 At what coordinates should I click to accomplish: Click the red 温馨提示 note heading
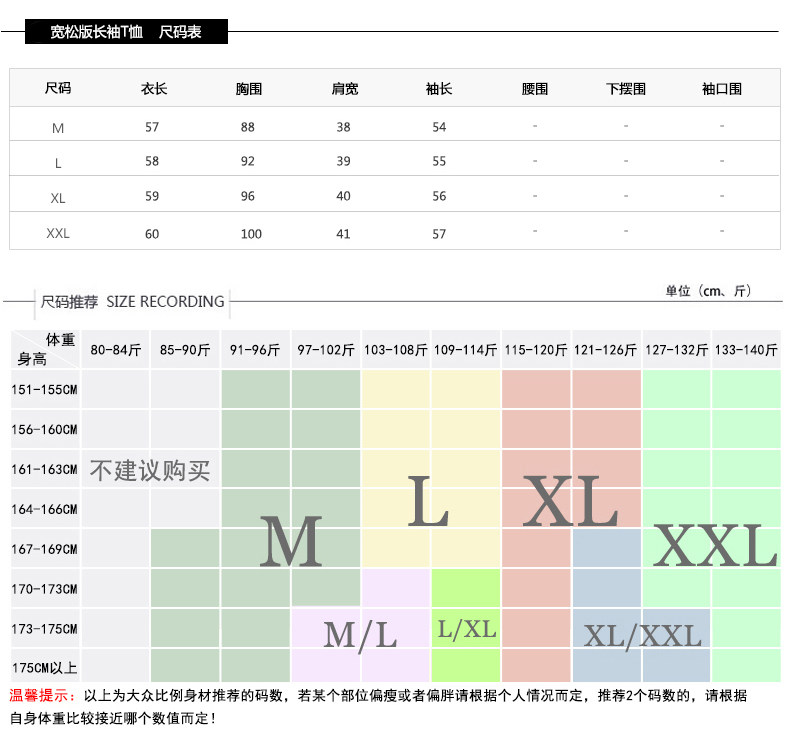42,696
